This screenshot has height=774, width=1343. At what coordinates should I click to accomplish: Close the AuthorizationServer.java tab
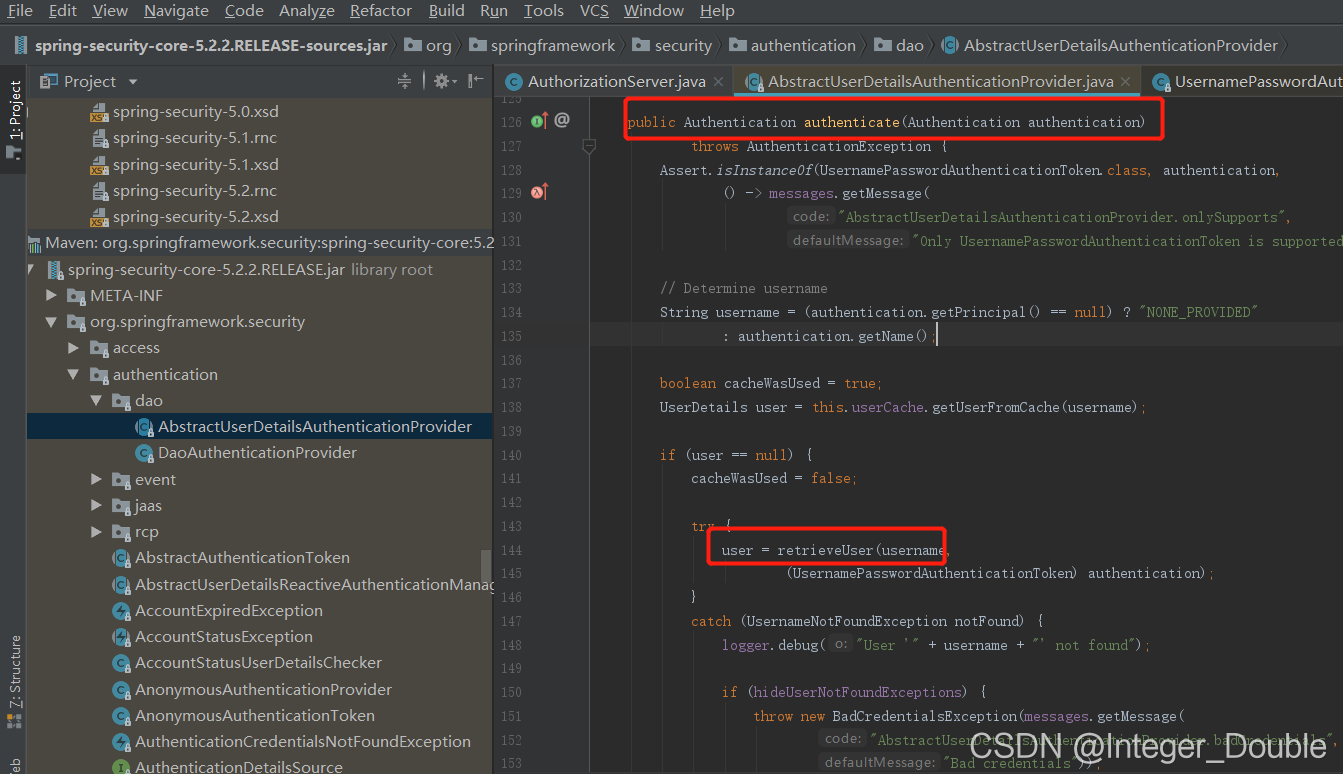[x=720, y=82]
